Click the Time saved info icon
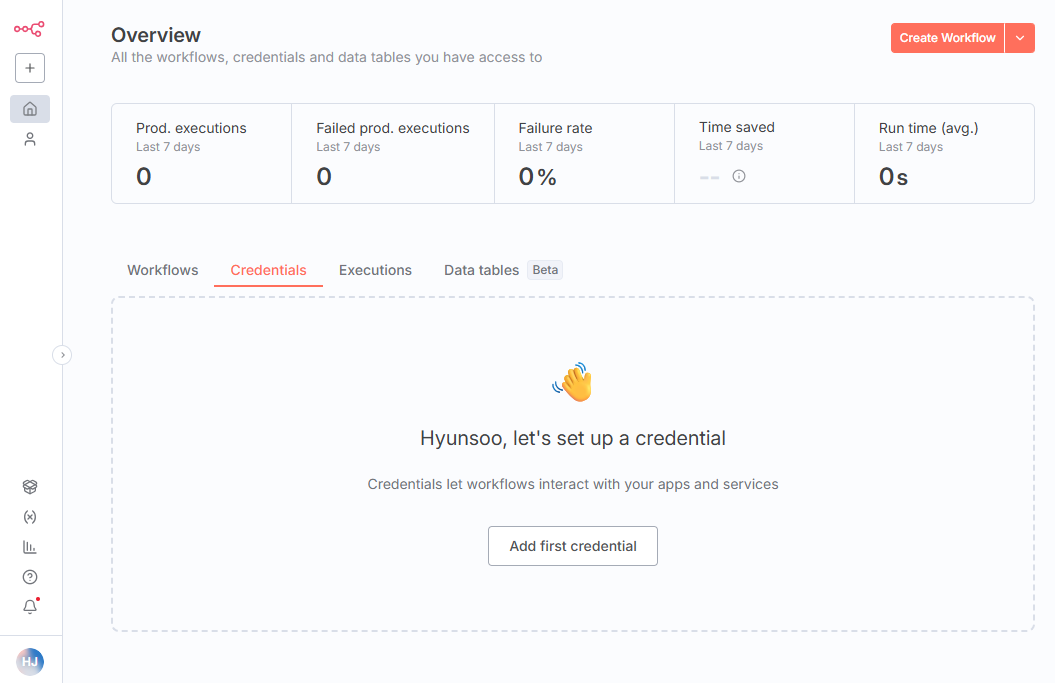 click(739, 176)
